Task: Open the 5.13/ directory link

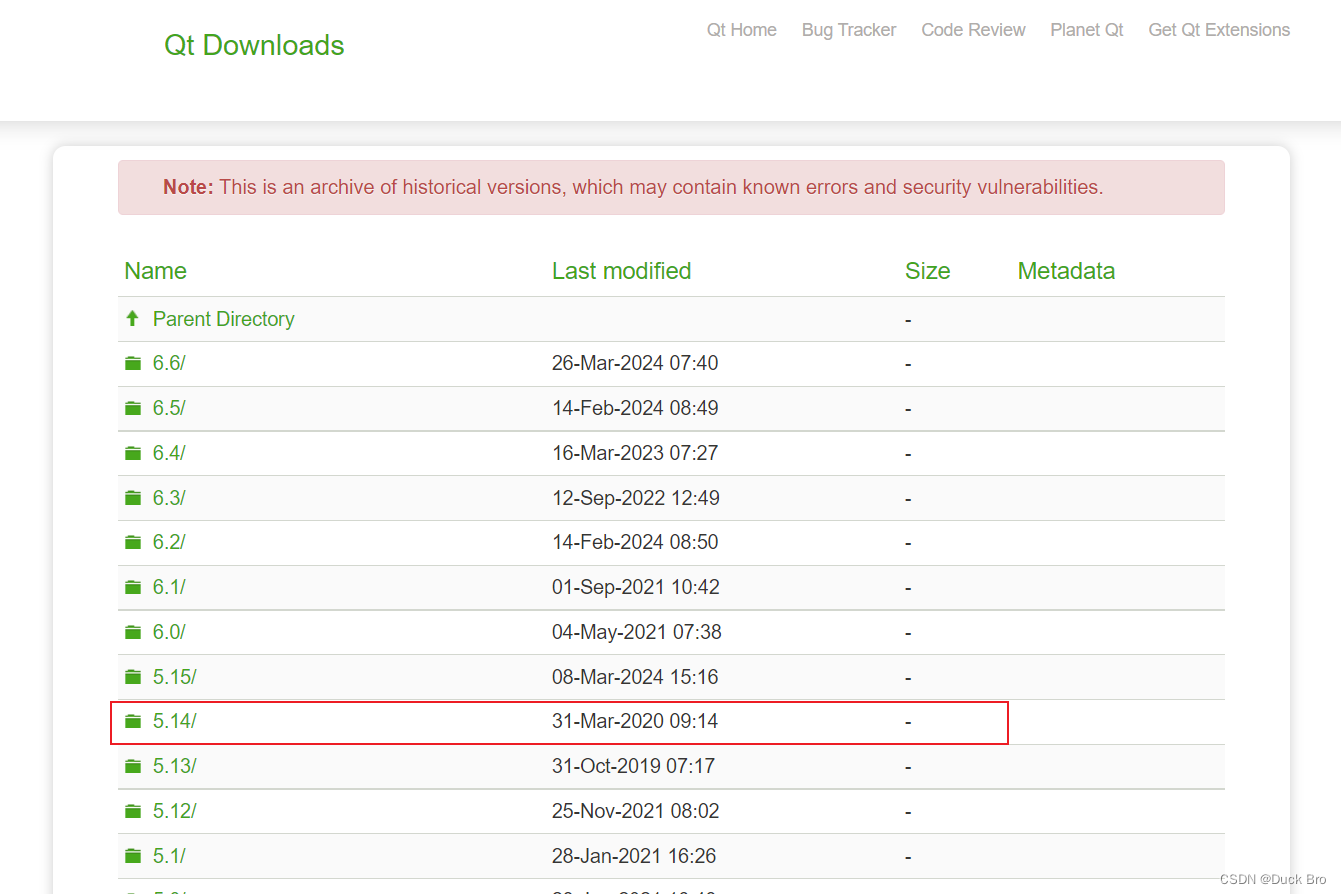Action: click(x=175, y=766)
